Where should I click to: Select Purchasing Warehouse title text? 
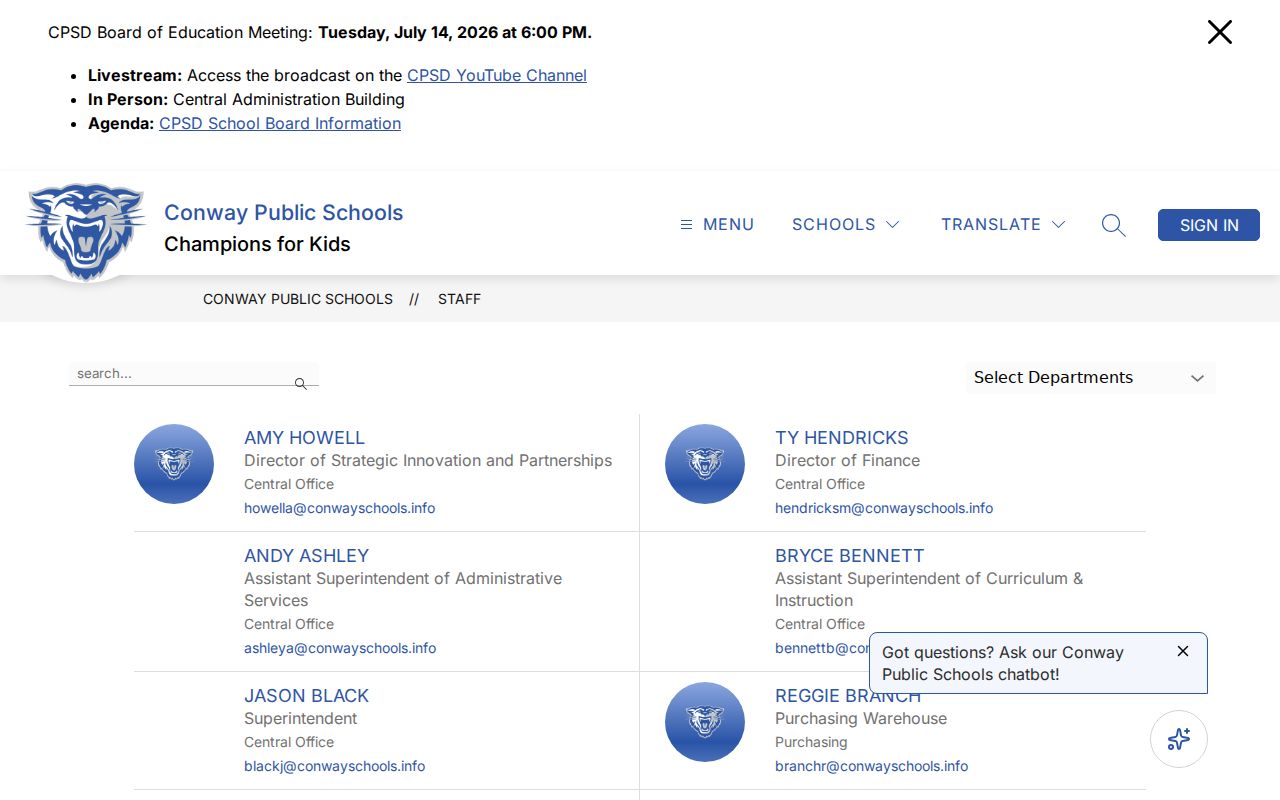tap(861, 719)
